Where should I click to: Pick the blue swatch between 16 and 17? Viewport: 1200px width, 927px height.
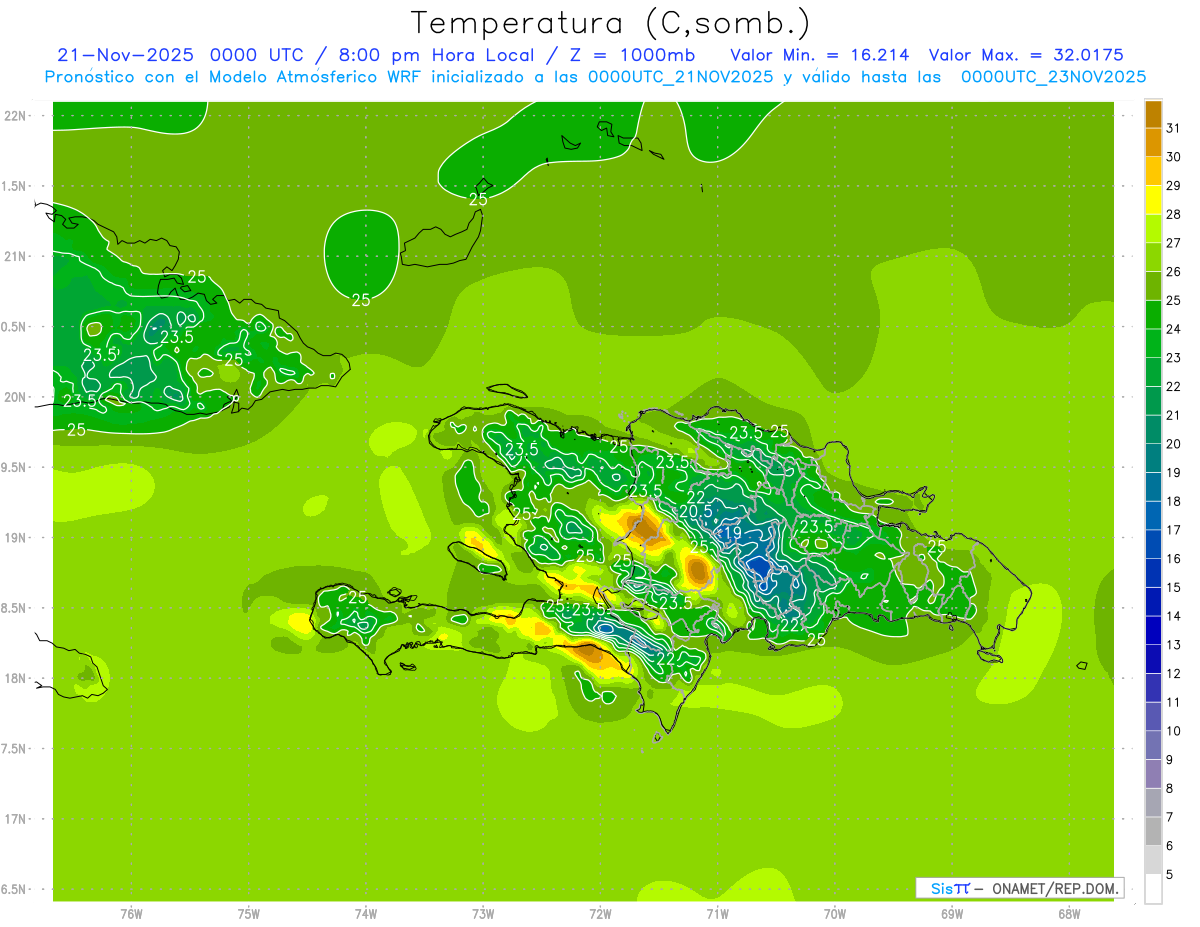[x=1153, y=545]
